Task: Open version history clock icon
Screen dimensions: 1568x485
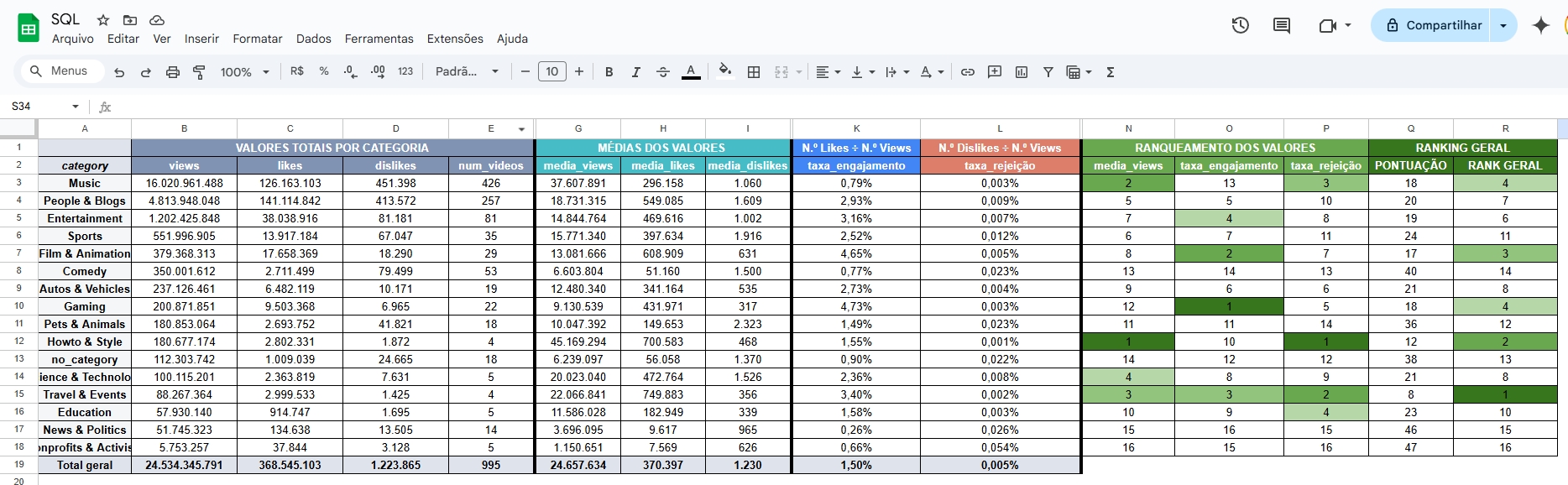Action: coord(1241,25)
